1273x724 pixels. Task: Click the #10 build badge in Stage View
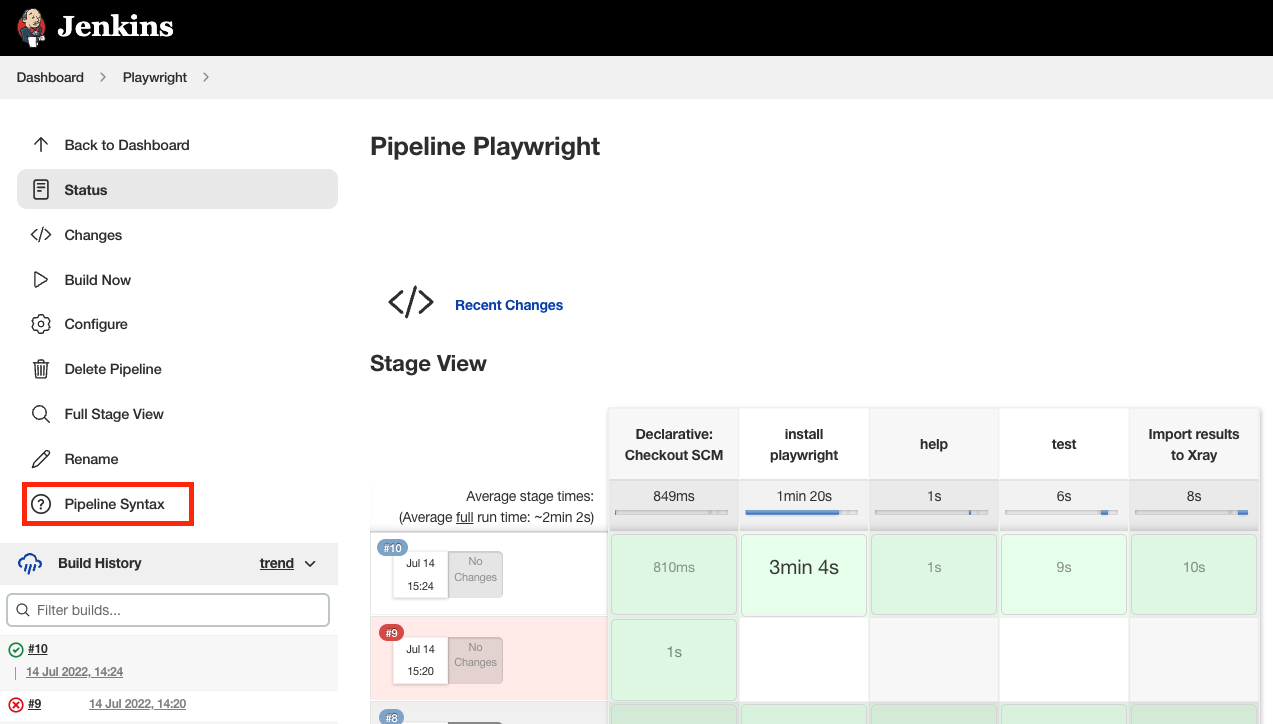tap(391, 548)
